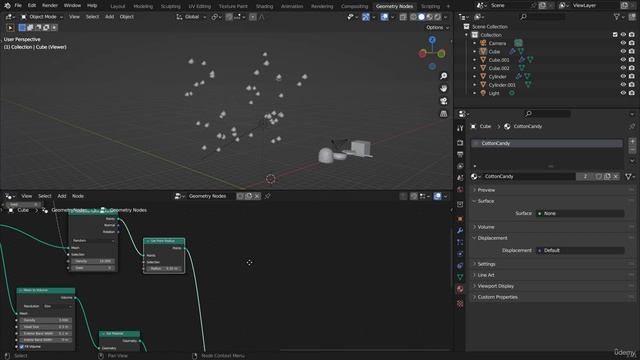Open the Output properties tab icon
640x360 pixels.
click(x=460, y=155)
